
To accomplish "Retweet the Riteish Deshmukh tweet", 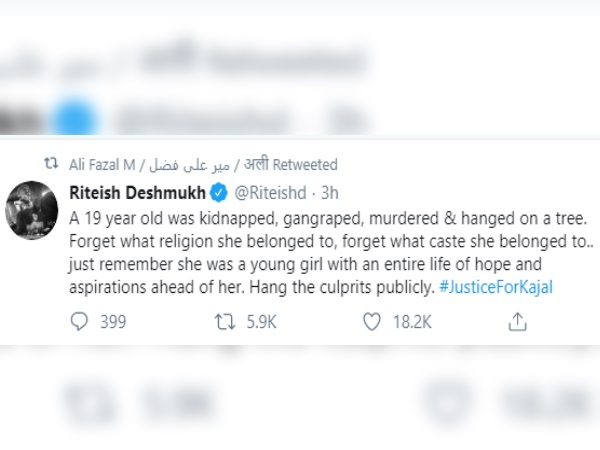I will pos(226,321).
